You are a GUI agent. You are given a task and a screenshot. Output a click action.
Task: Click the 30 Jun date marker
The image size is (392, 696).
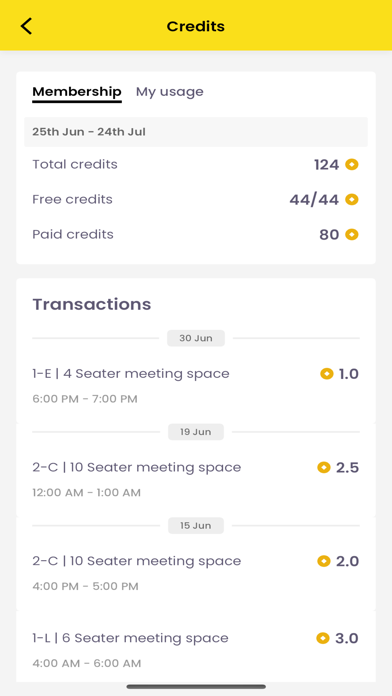coord(196,338)
